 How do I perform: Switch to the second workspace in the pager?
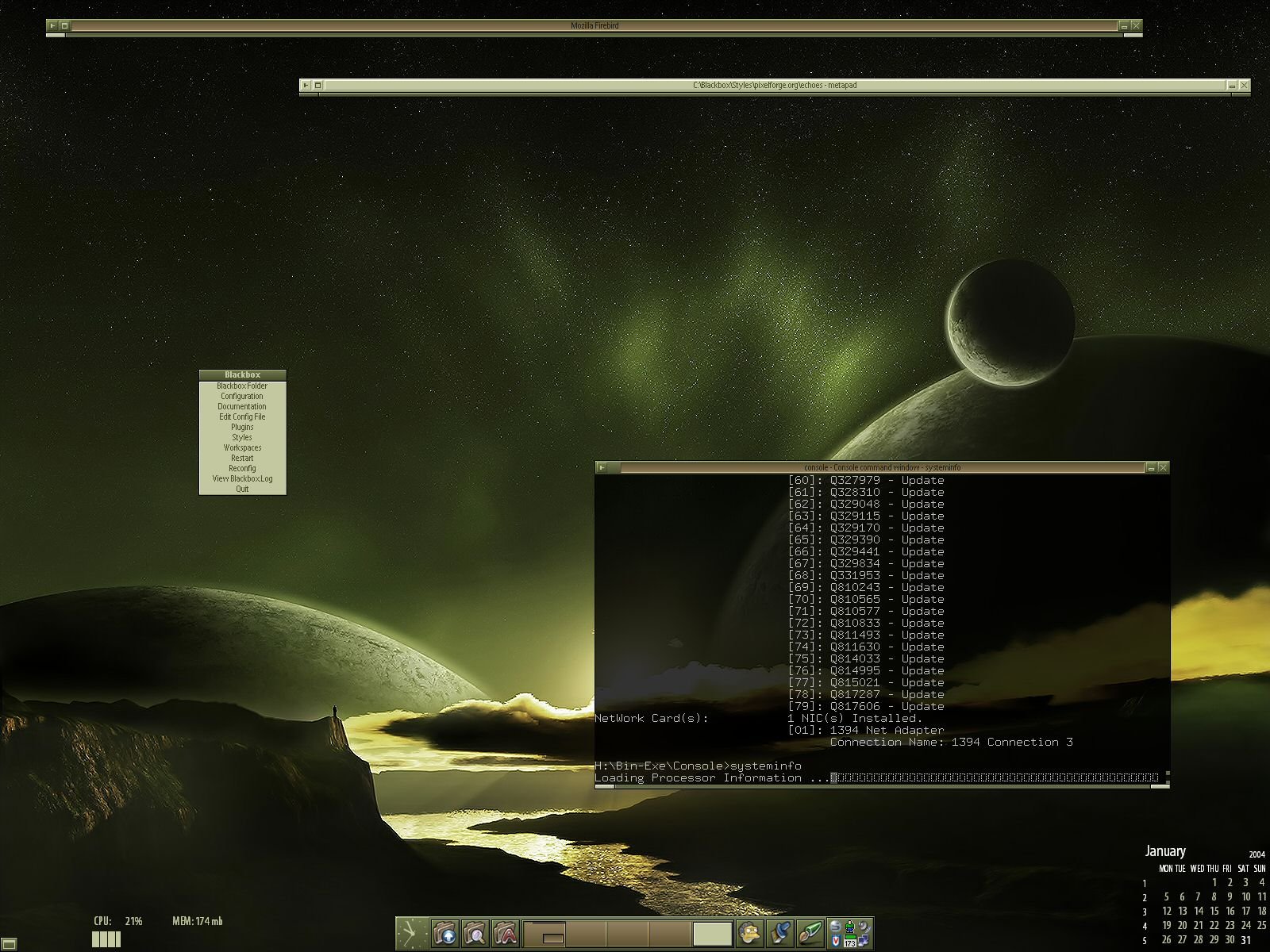[586, 934]
